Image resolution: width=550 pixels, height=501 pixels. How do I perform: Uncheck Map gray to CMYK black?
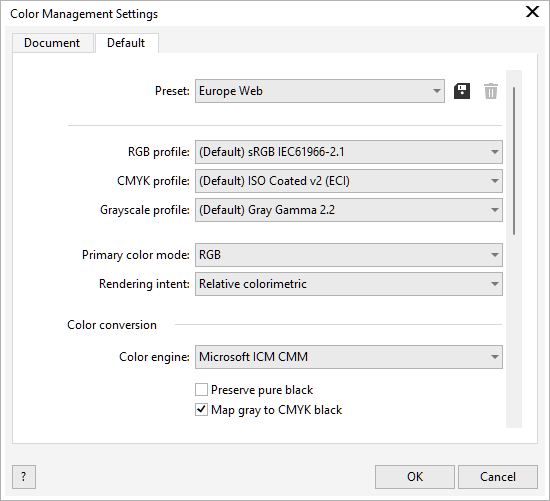[201, 410]
